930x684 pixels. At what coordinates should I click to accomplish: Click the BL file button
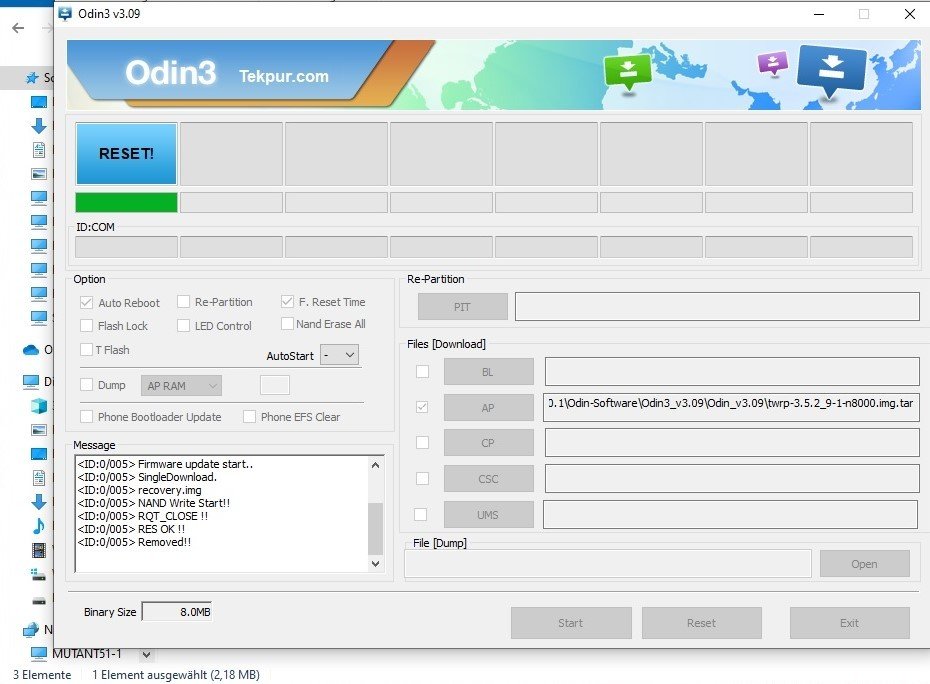click(489, 372)
